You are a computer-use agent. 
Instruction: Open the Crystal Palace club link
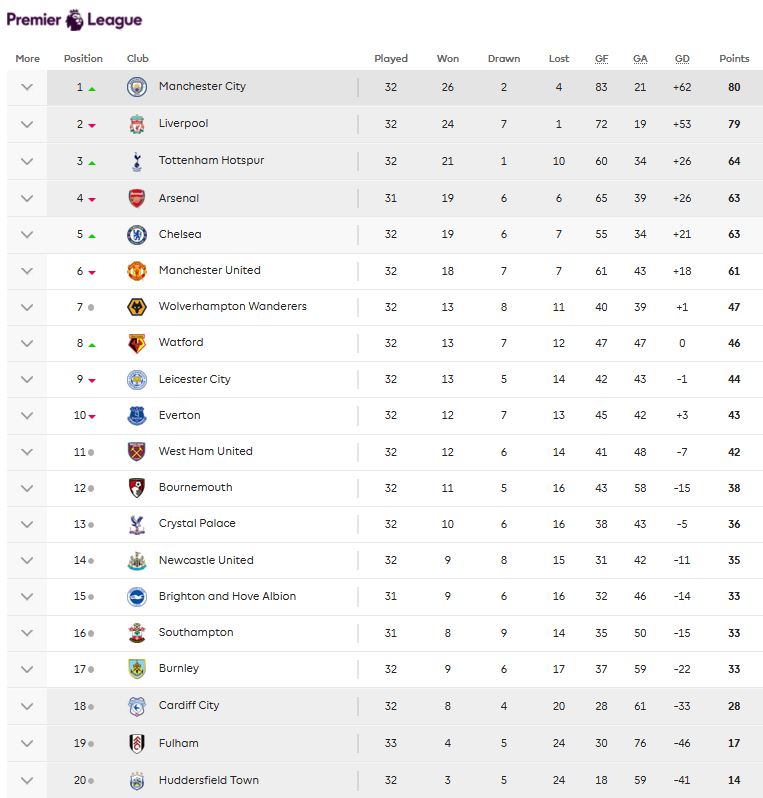197,523
